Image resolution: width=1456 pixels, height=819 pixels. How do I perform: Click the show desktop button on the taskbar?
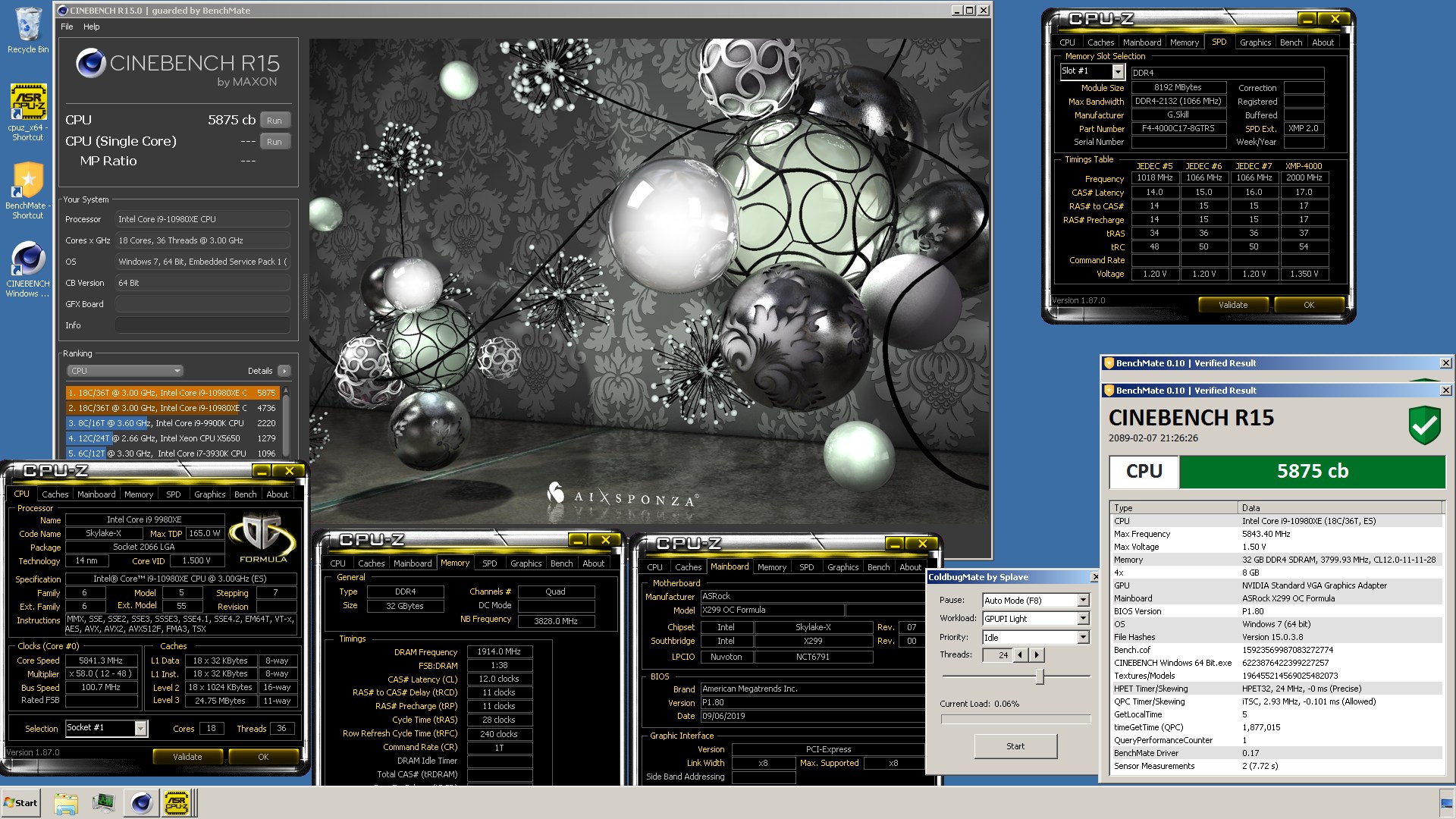click(x=1447, y=803)
